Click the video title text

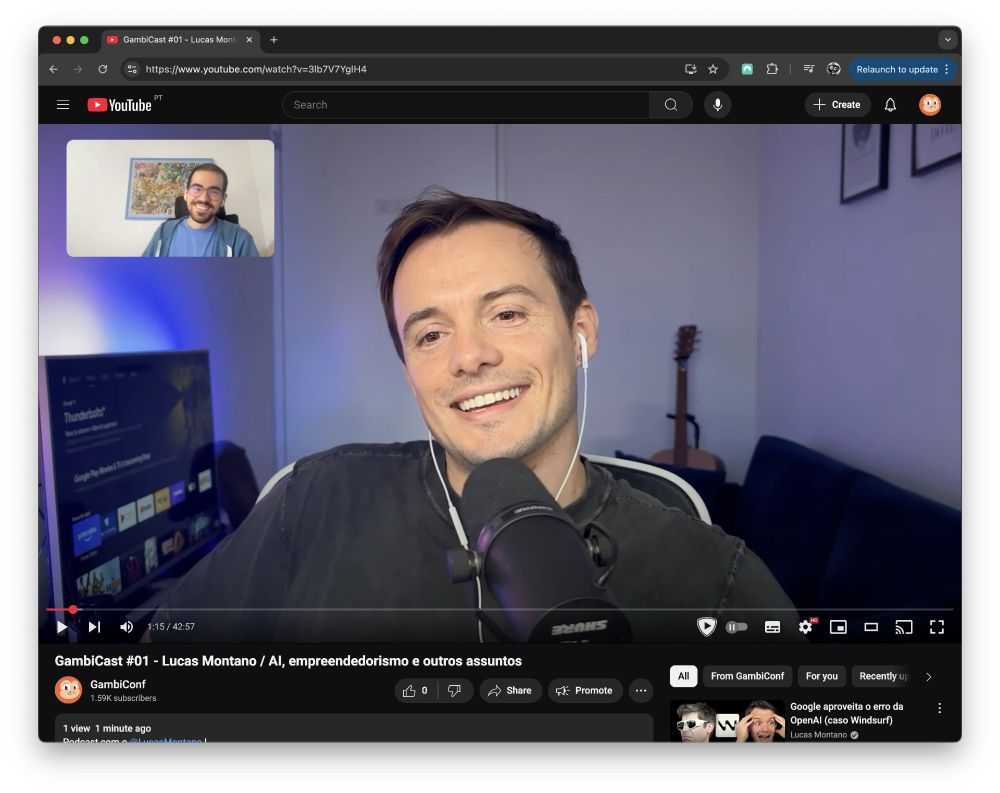click(288, 661)
